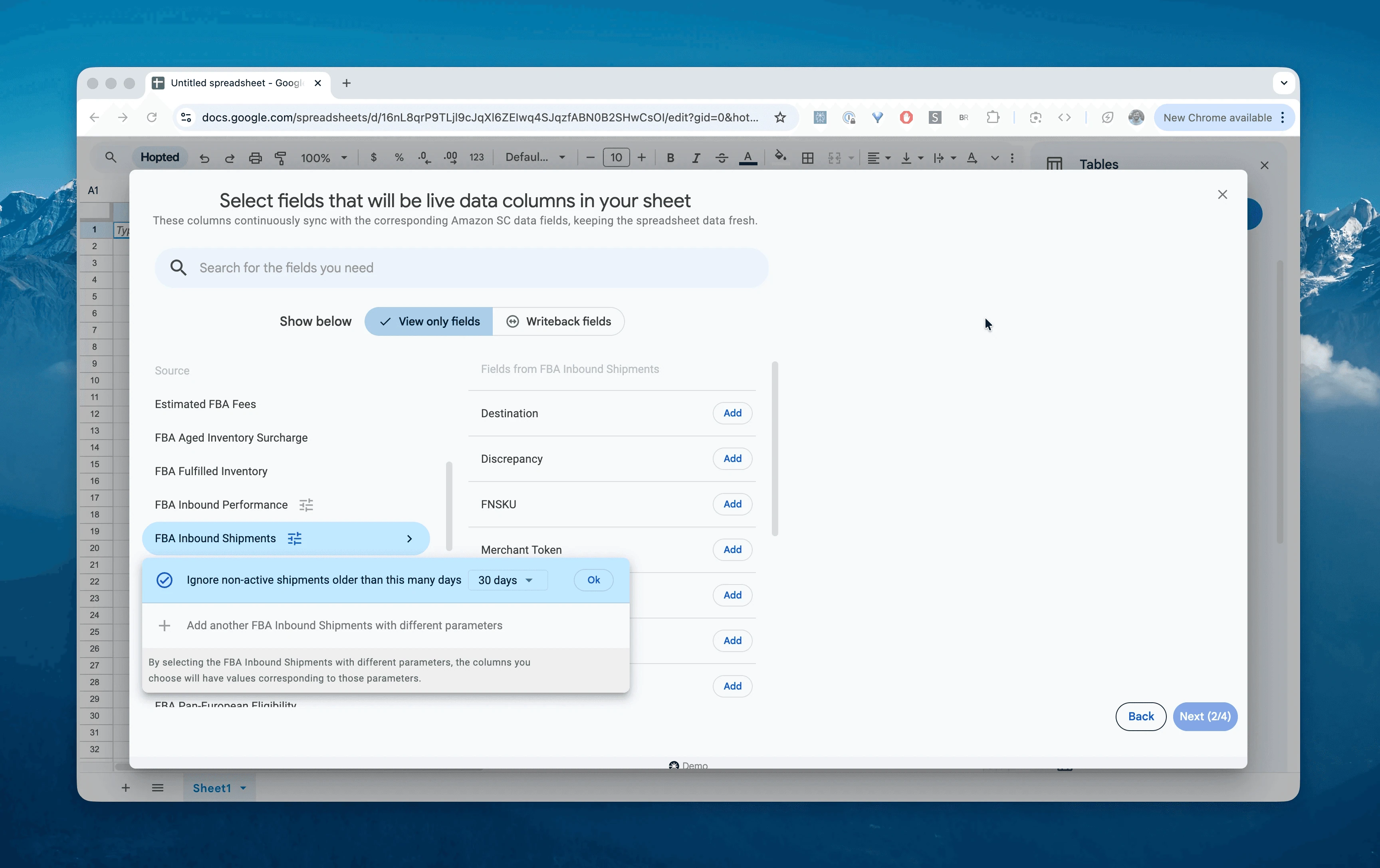Open more number formats (123)
The image size is (1380, 868).
click(476, 158)
